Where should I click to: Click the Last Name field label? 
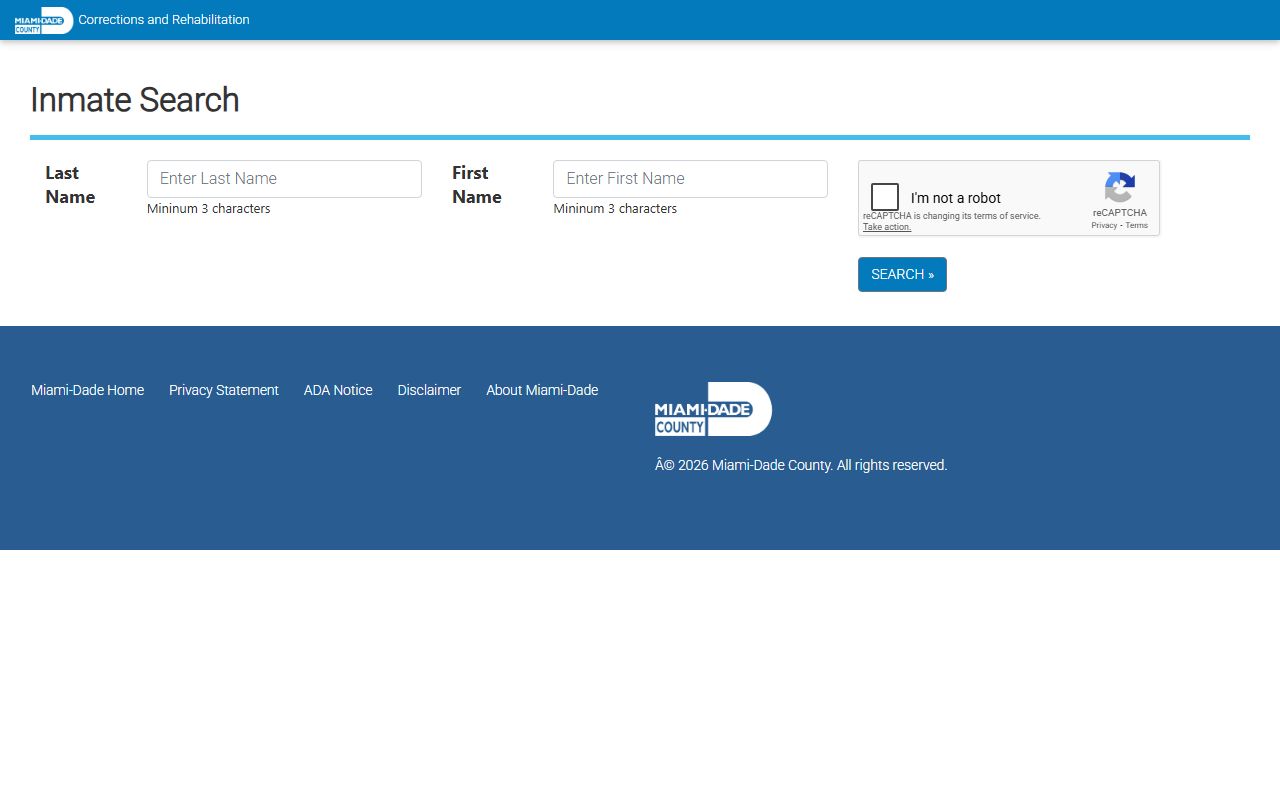click(70, 185)
